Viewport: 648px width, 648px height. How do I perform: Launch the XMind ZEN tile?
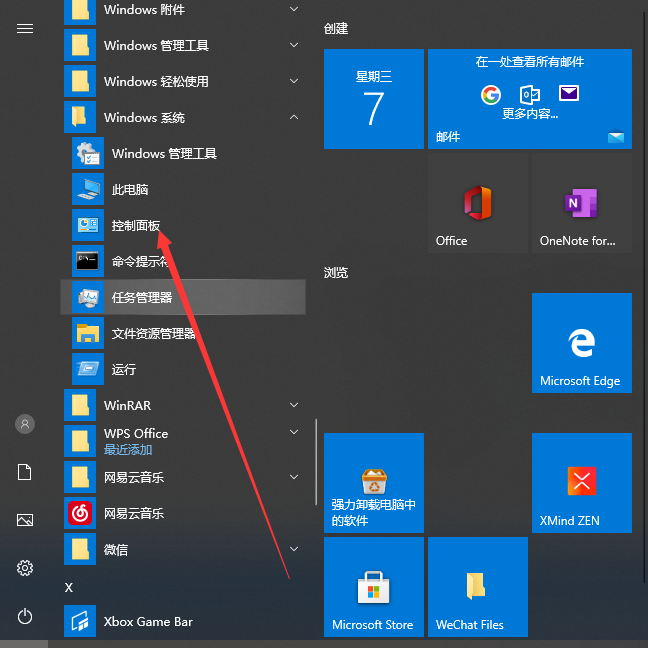581,483
